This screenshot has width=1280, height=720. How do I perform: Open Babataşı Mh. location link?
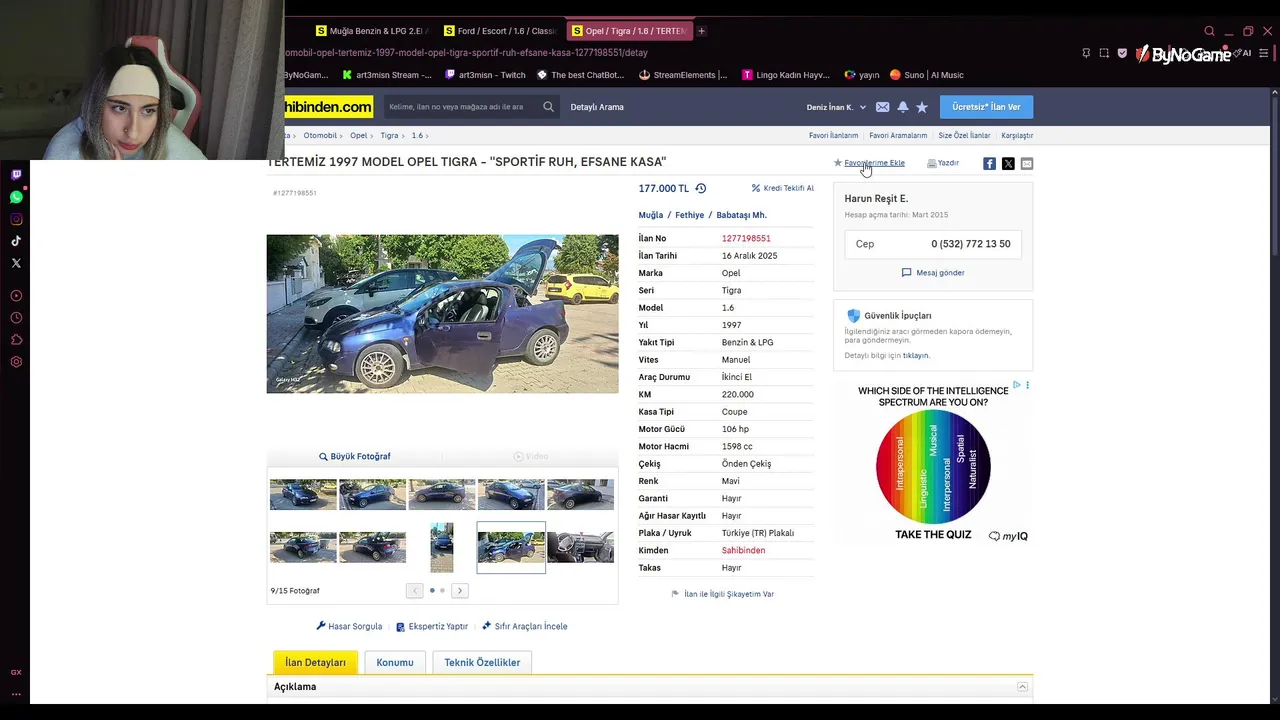[x=741, y=215]
